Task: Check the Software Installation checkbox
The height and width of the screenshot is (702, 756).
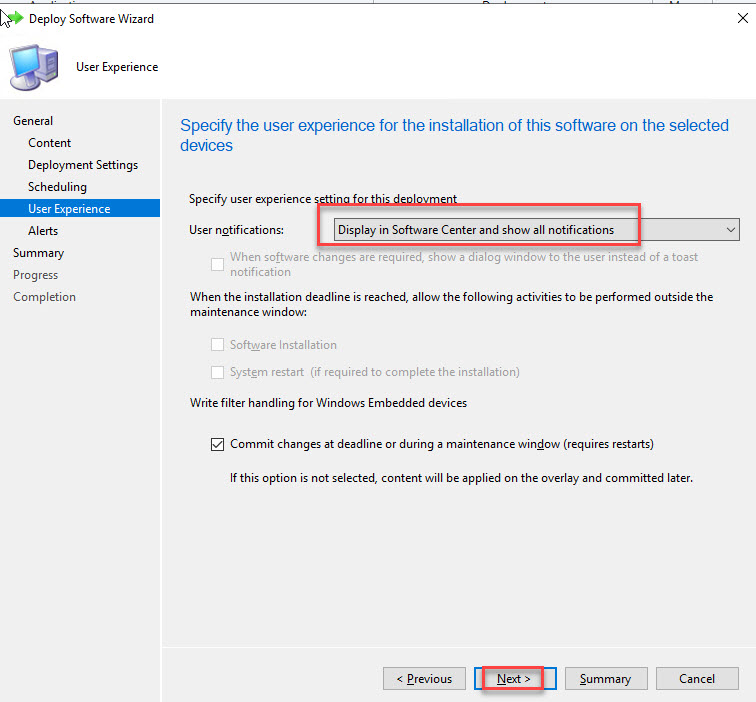Action: click(x=218, y=345)
